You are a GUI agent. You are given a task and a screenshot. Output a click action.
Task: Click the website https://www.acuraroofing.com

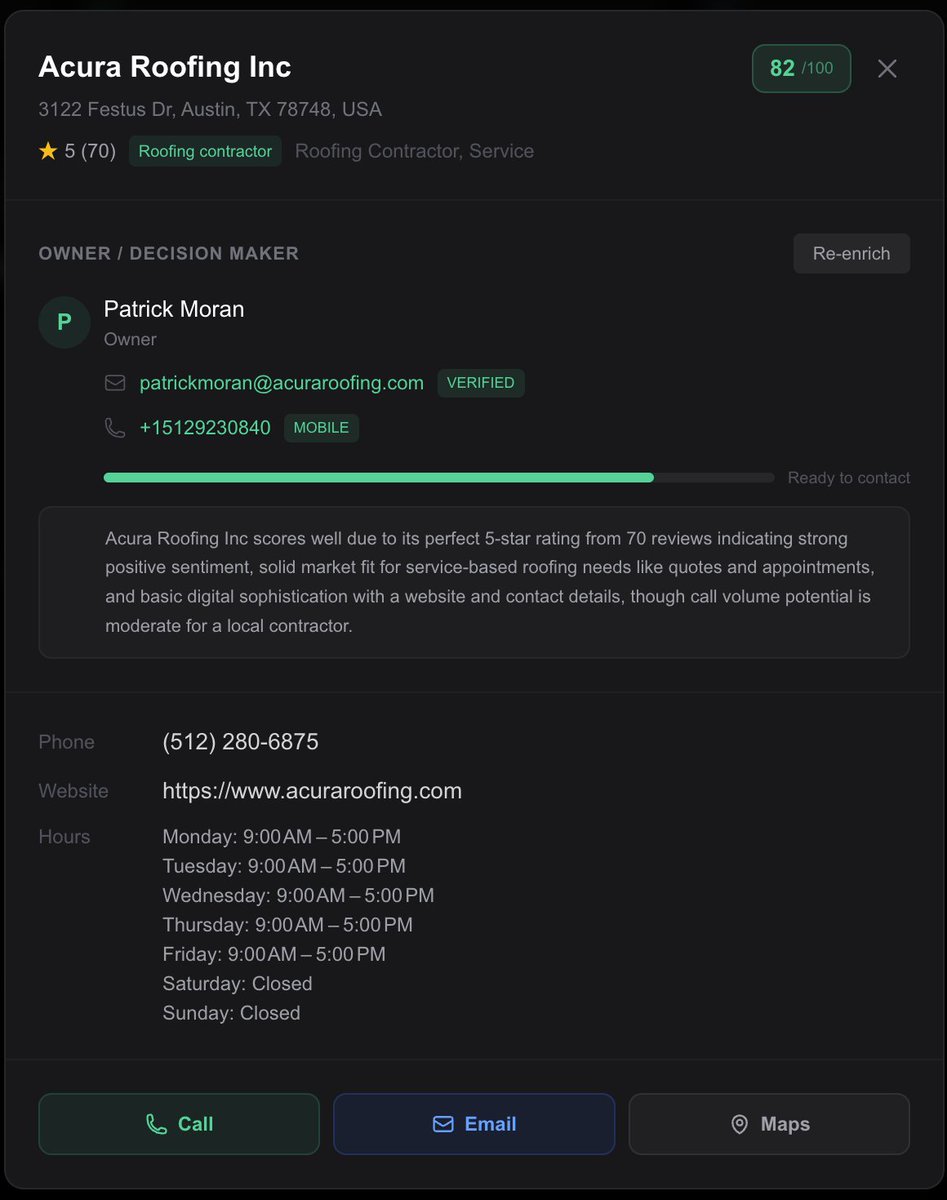[x=312, y=791]
